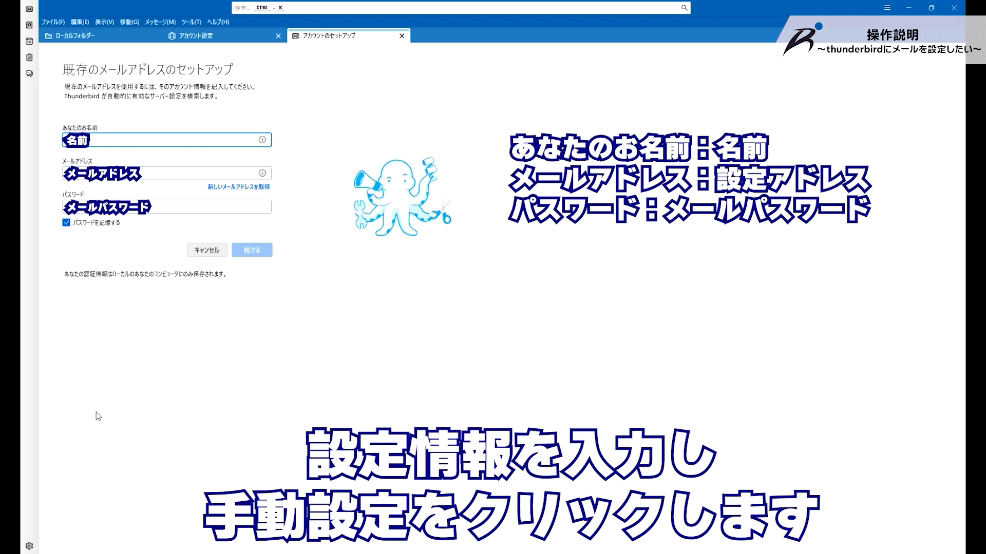Open the Settings gear in the sidebar

pyautogui.click(x=29, y=545)
